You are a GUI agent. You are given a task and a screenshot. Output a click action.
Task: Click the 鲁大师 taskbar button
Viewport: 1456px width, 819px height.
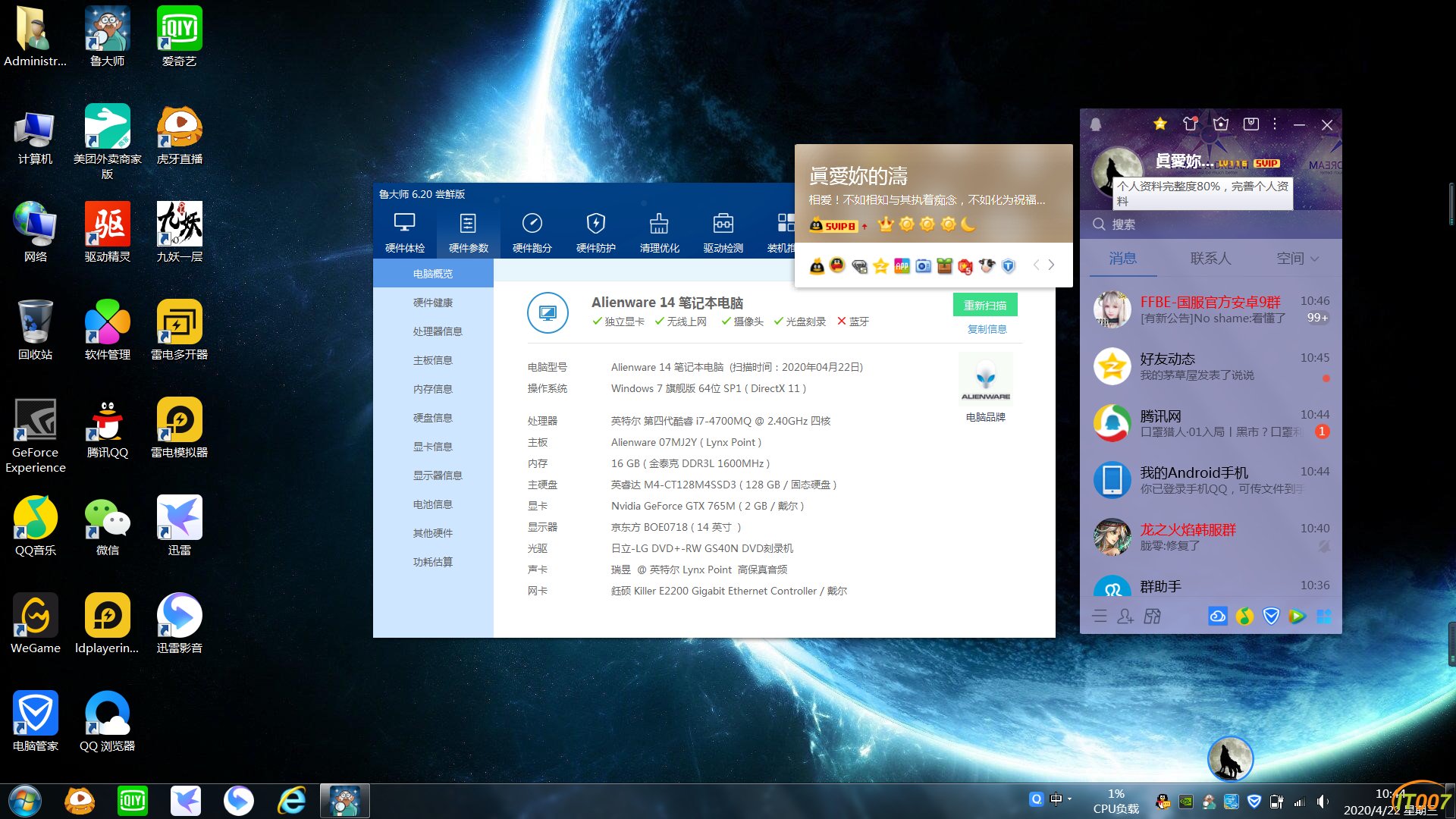pyautogui.click(x=345, y=802)
